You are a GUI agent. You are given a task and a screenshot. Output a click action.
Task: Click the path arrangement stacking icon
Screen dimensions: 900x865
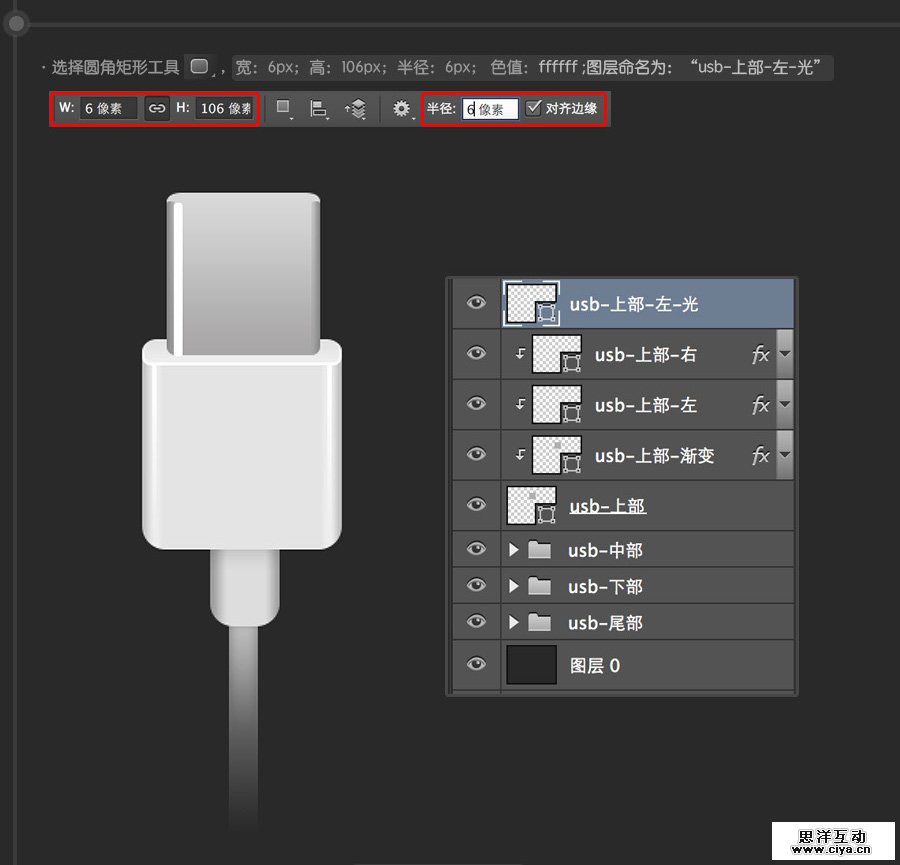click(360, 107)
